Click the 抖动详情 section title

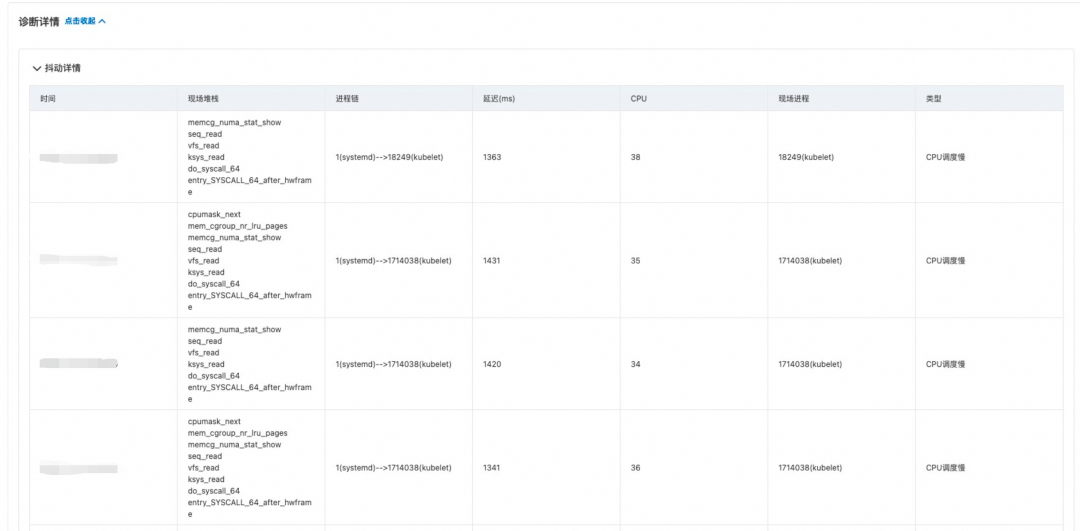[64, 69]
